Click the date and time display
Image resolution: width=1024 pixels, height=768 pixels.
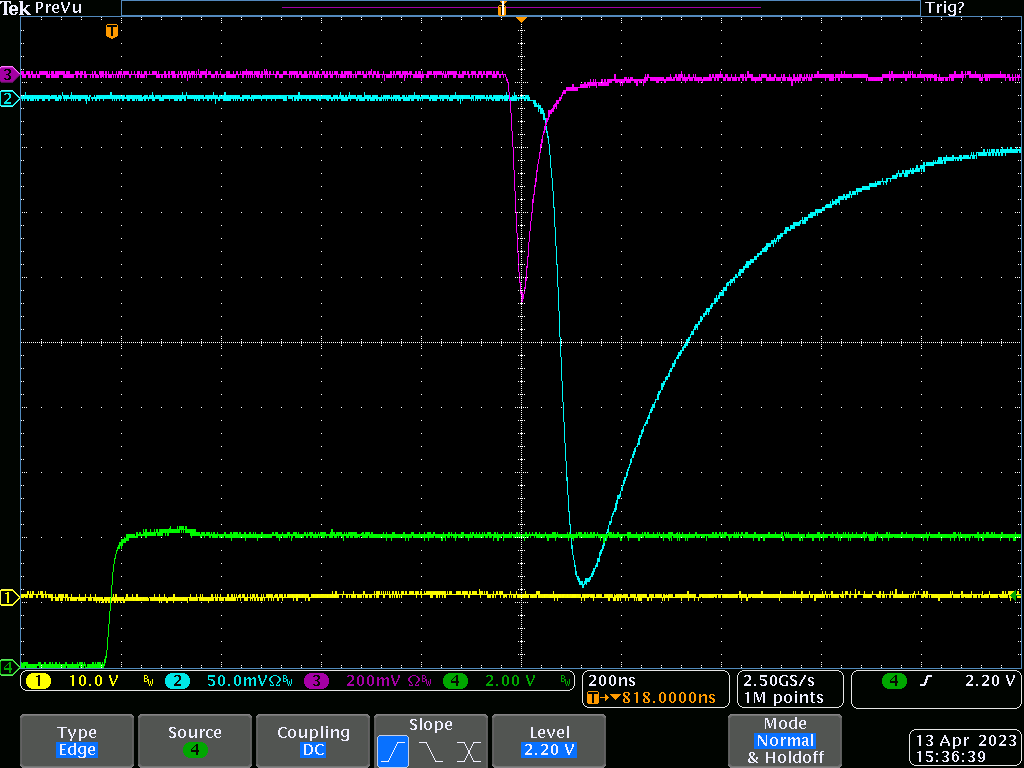click(x=965, y=748)
